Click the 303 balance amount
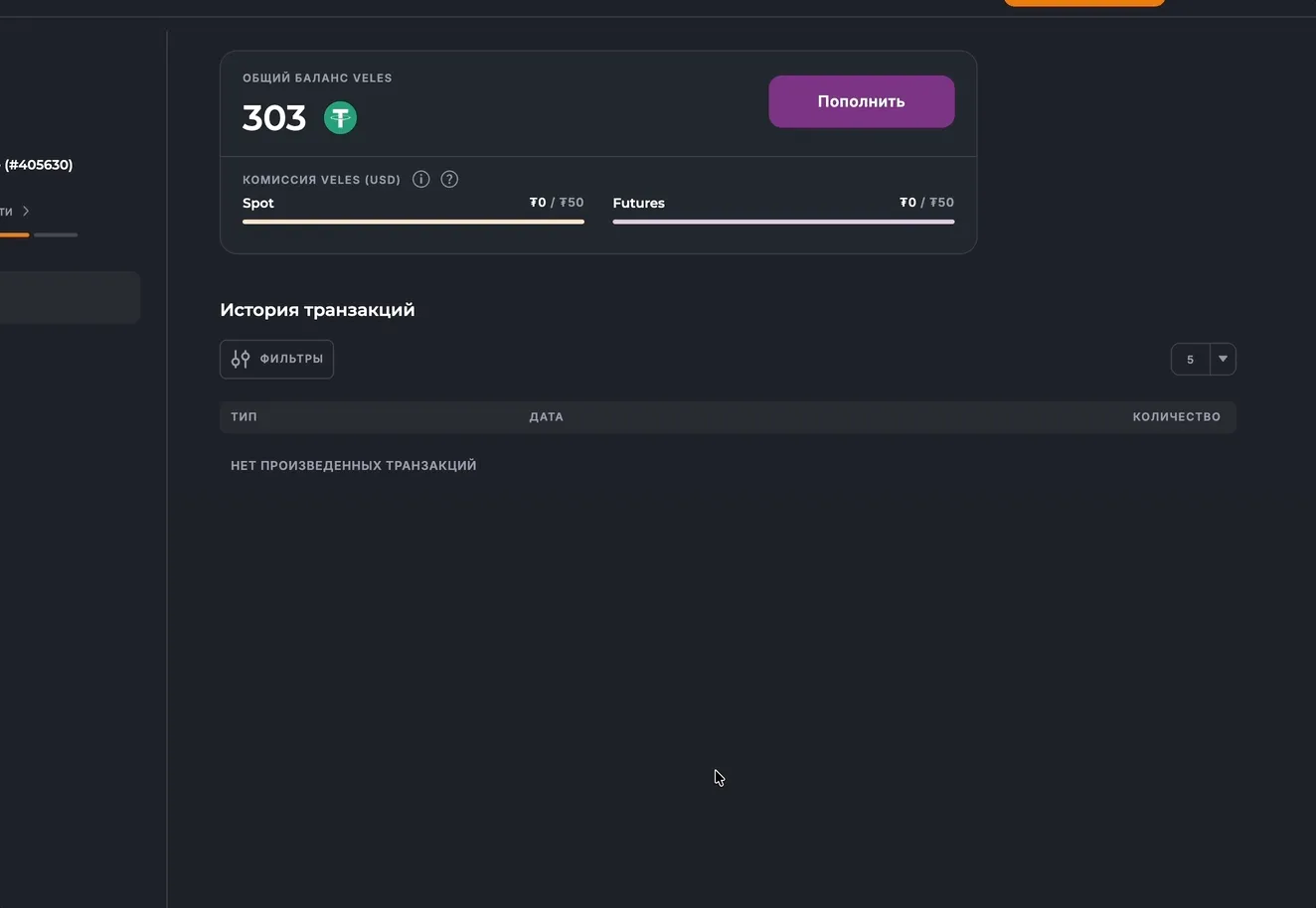Screen dimensions: 1316x908 pyautogui.click(x=274, y=118)
